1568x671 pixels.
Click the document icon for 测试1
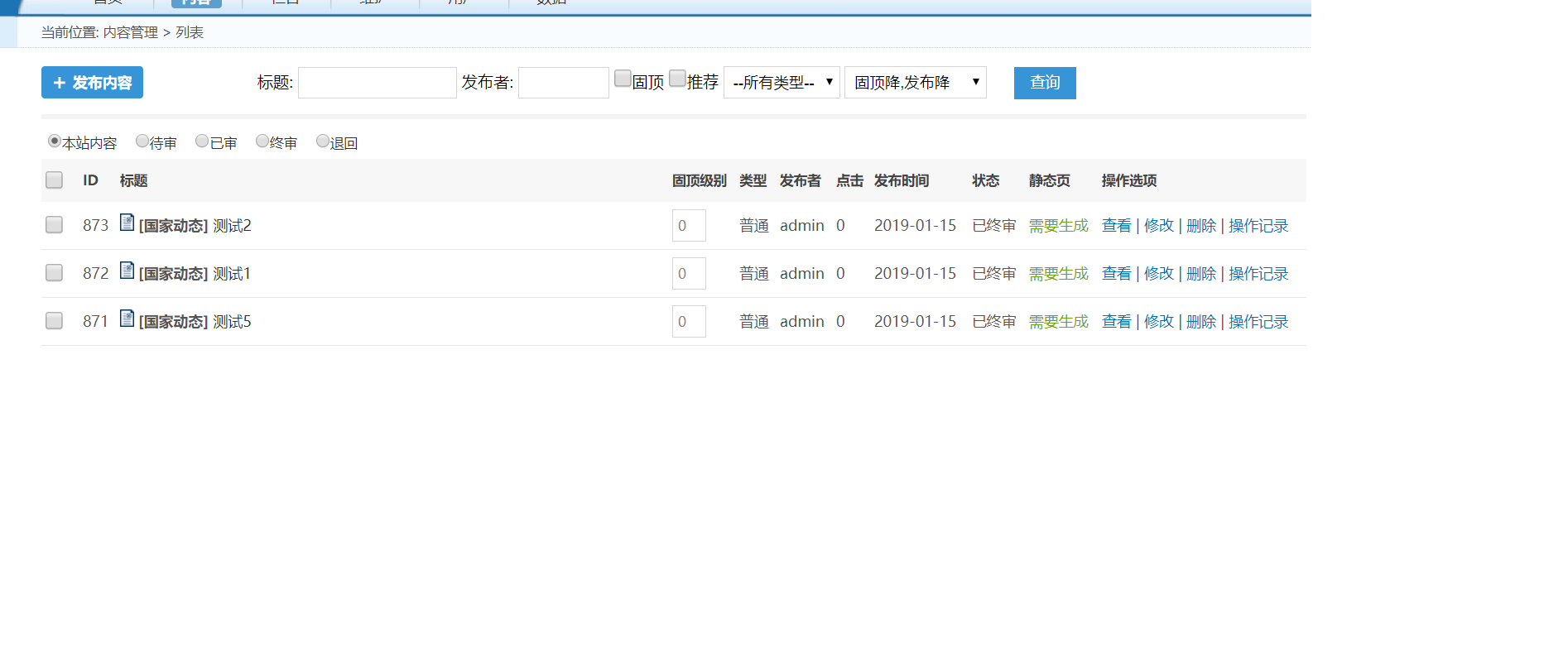127,271
